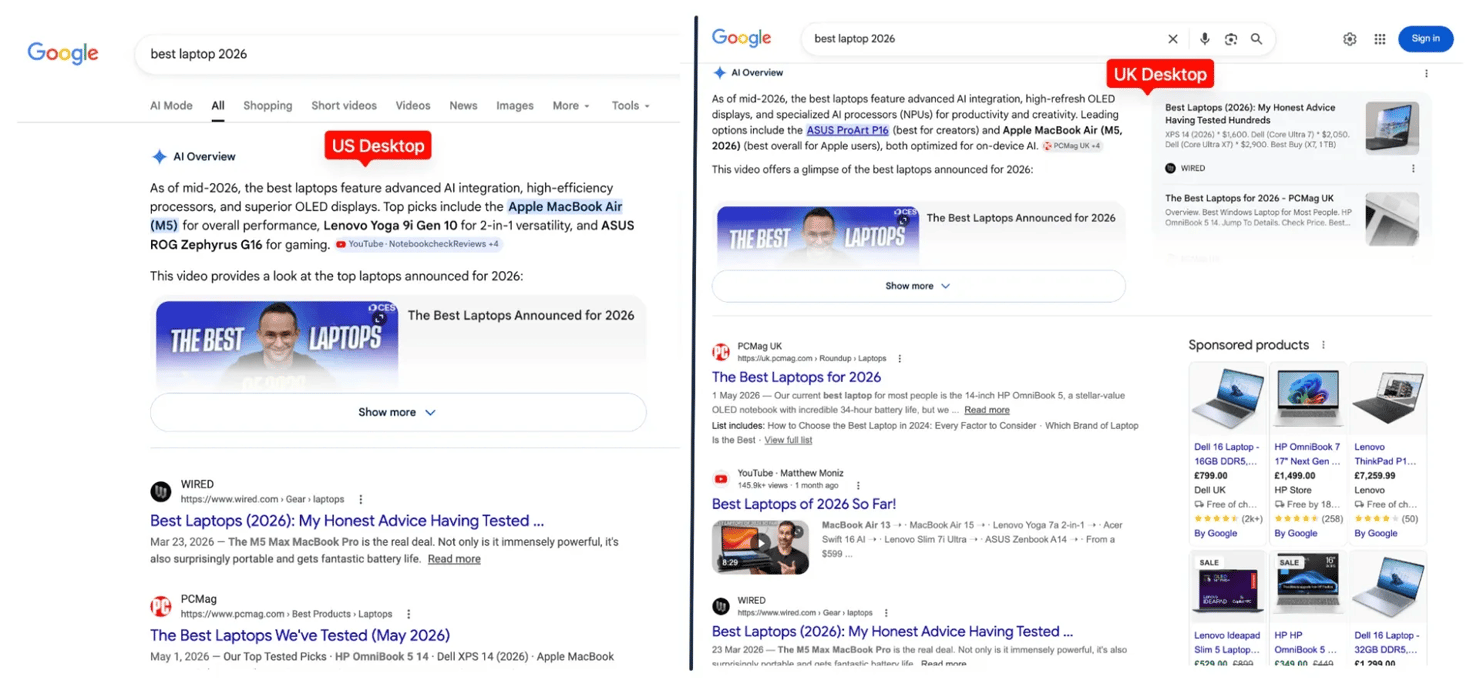Screen dimensions: 1480x687
Task: Open three-dot menu next to uk.pcmag.com URL
Action: pyautogui.click(x=899, y=358)
